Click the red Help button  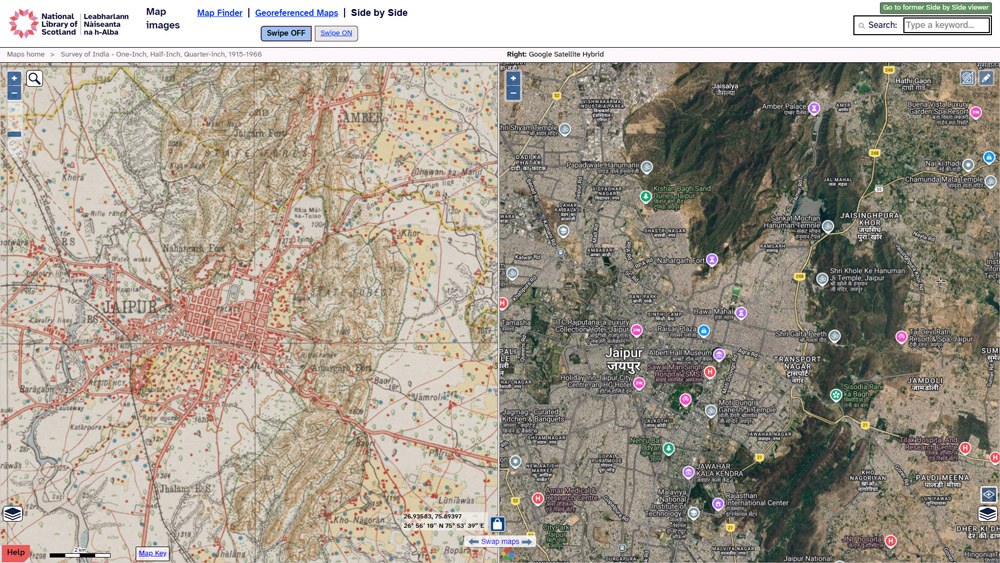15,553
